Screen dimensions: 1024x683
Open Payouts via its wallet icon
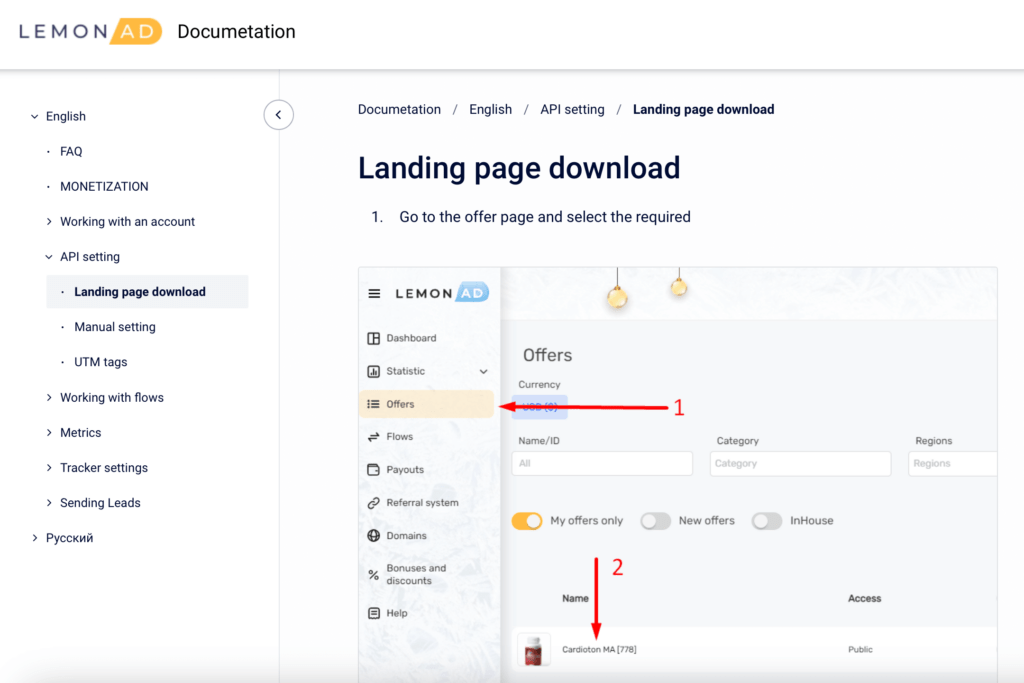374,470
